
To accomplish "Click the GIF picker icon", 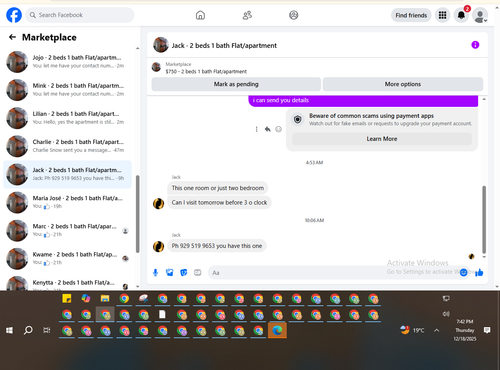I will pyautogui.click(x=198, y=273).
